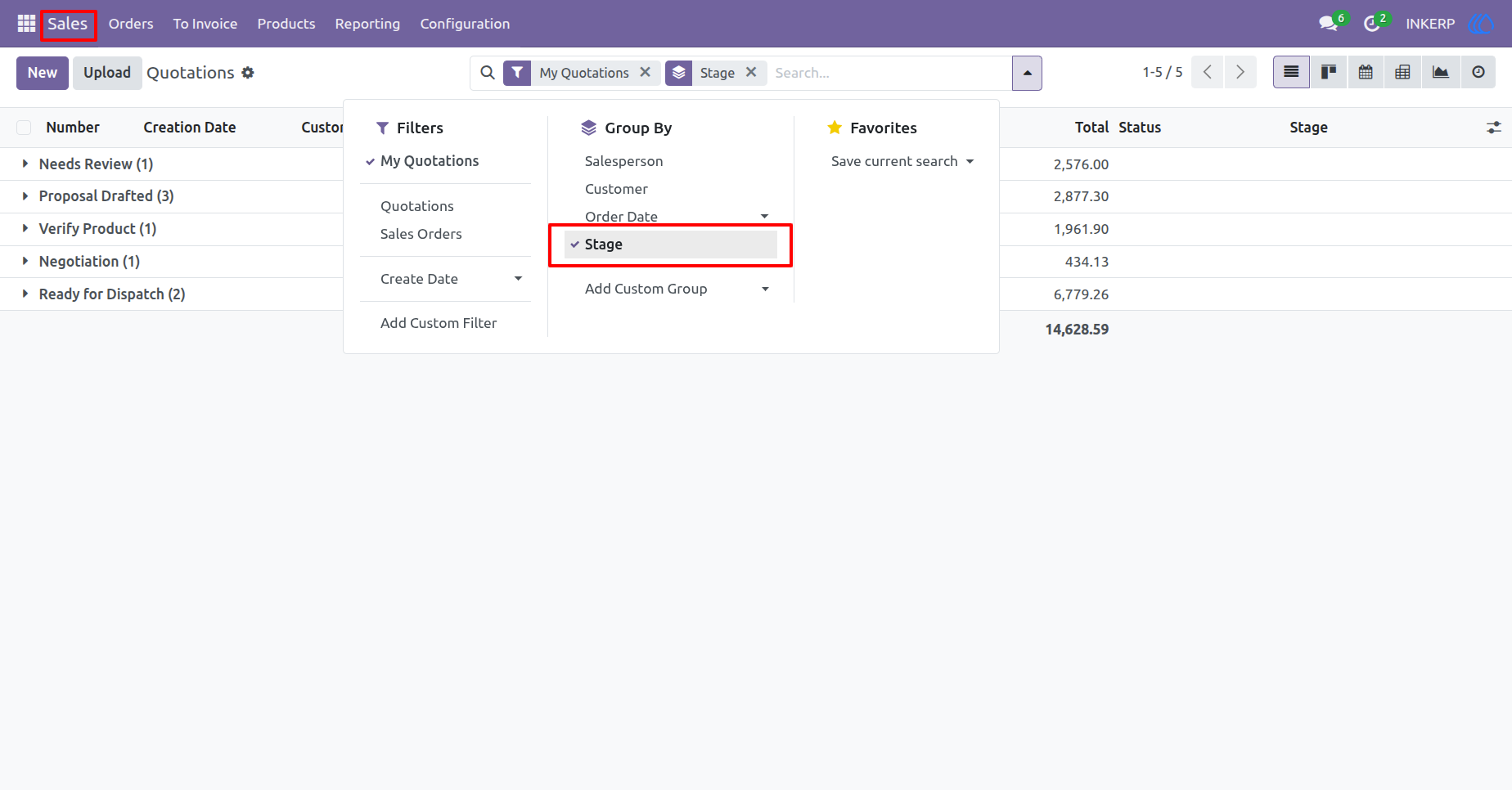The height and width of the screenshot is (790, 1512).
Task: Go to next page of records
Action: (x=1240, y=72)
